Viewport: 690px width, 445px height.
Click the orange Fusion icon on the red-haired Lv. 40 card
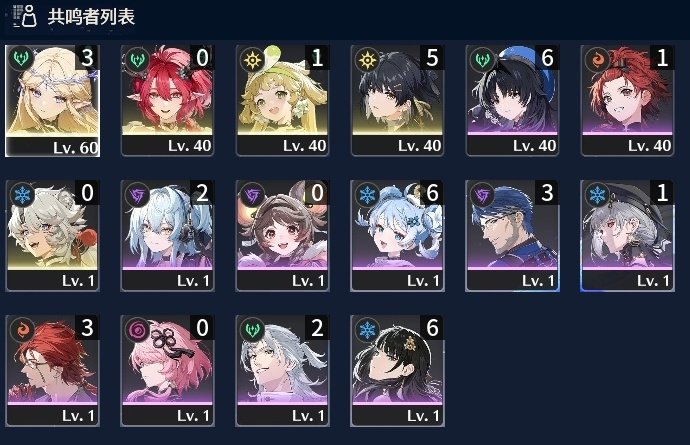click(597, 59)
